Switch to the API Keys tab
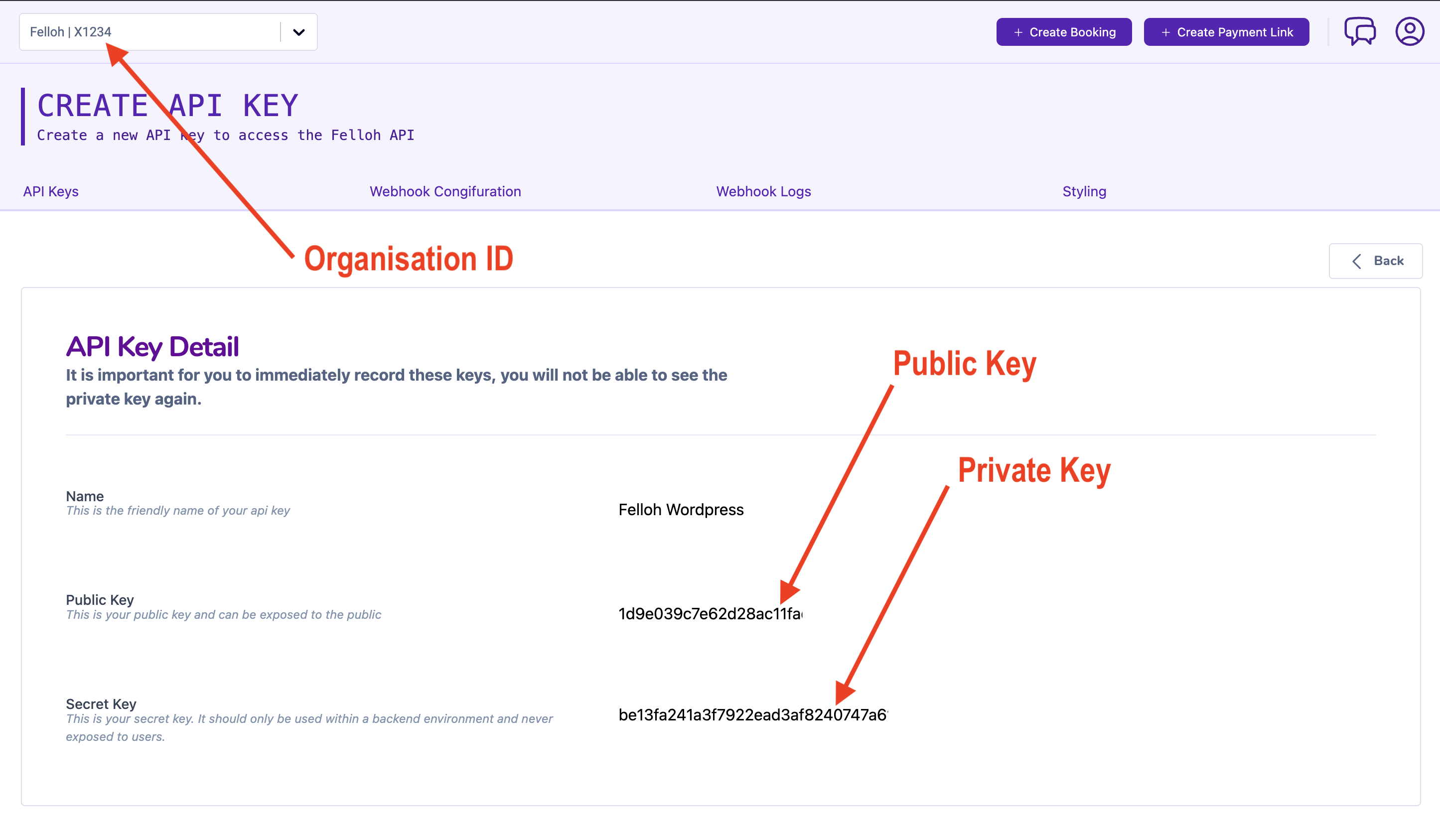 [51, 191]
